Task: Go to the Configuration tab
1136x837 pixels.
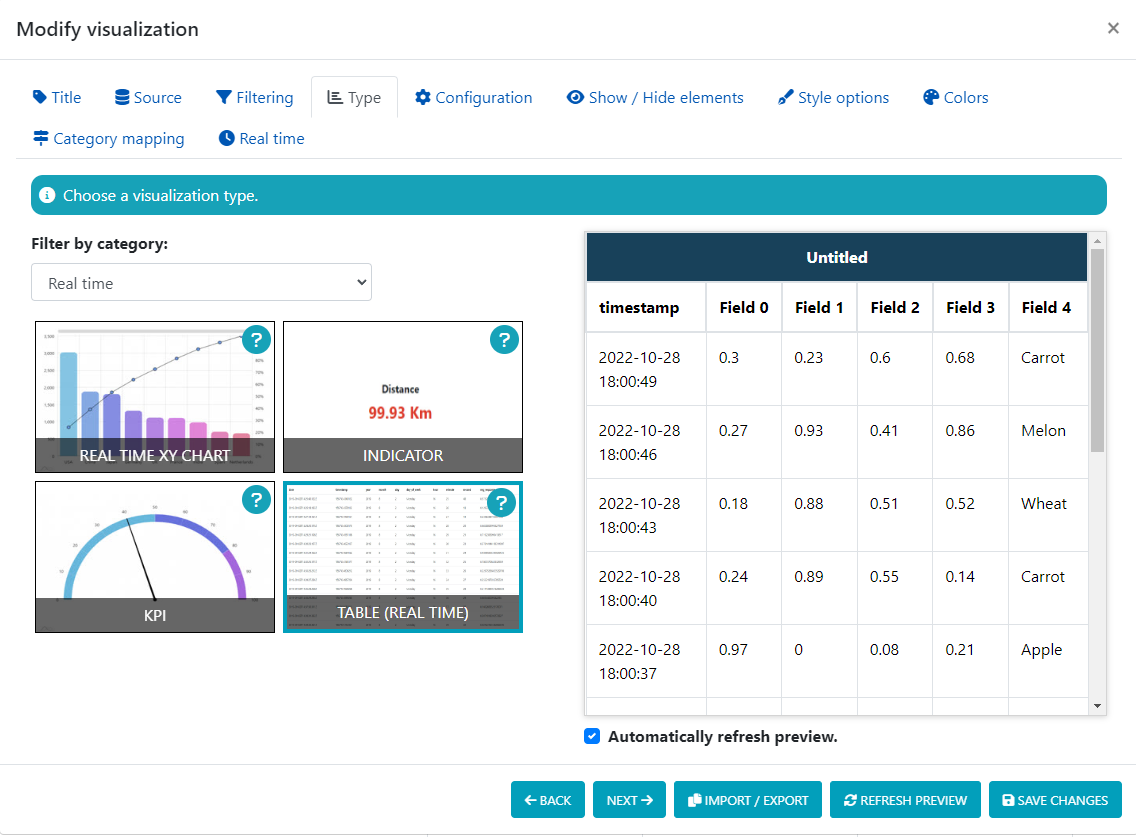Action: pyautogui.click(x=474, y=97)
